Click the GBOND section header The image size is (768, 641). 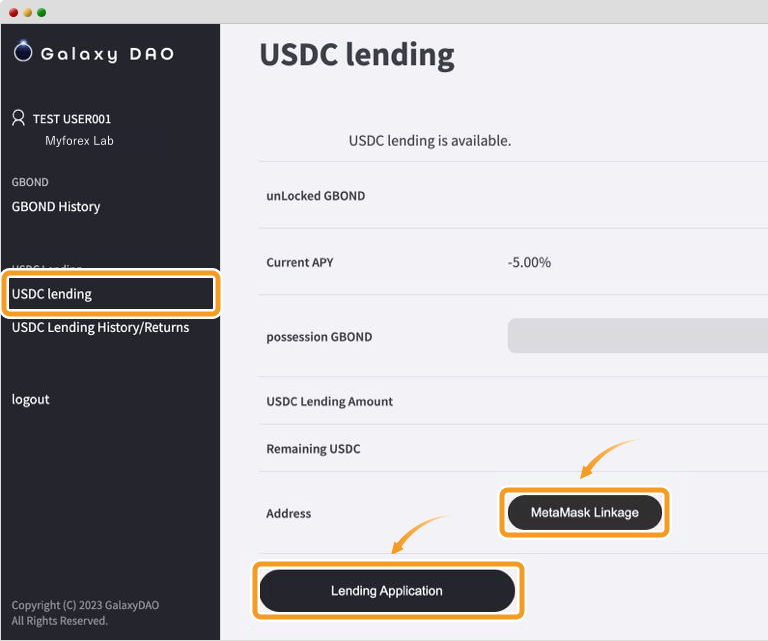(30, 182)
